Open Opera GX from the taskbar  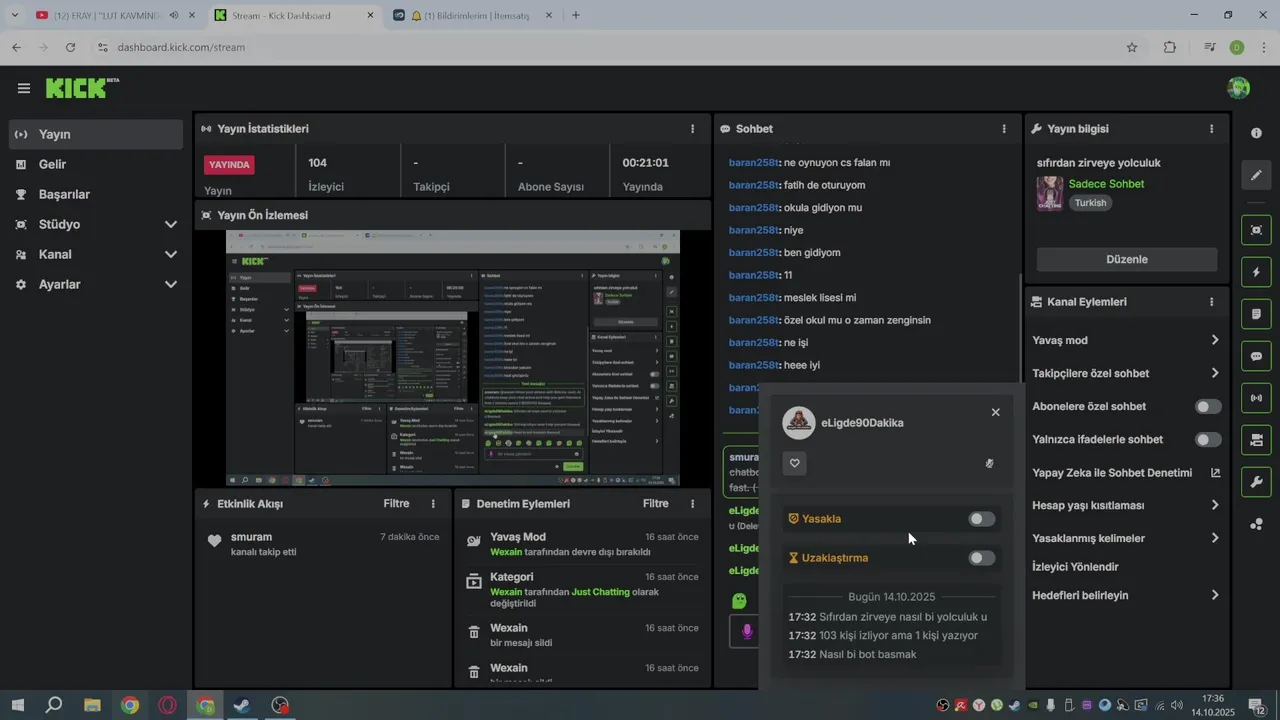[167, 705]
